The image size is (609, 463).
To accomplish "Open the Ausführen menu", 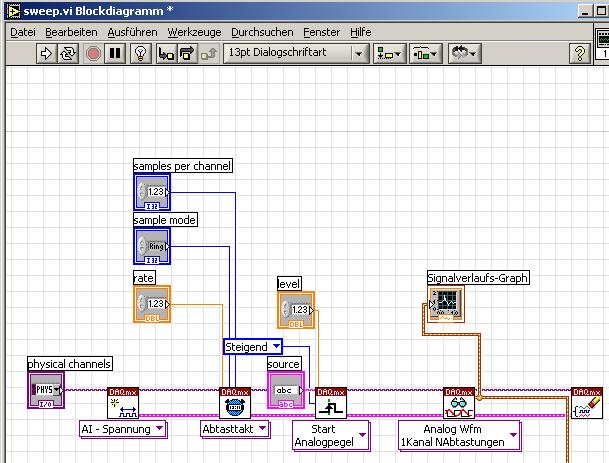I will 132,32.
